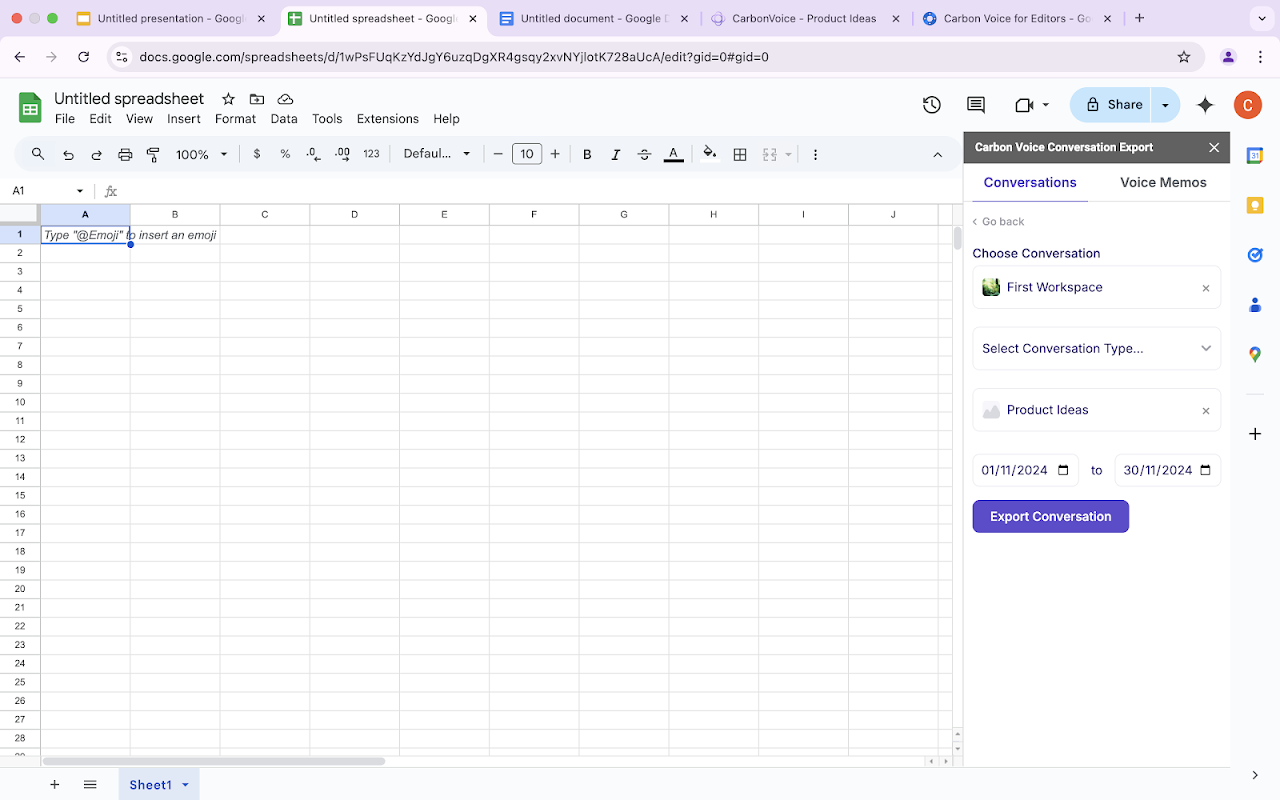This screenshot has width=1280, height=800.
Task: Show the all sheets list
Action: click(90, 785)
